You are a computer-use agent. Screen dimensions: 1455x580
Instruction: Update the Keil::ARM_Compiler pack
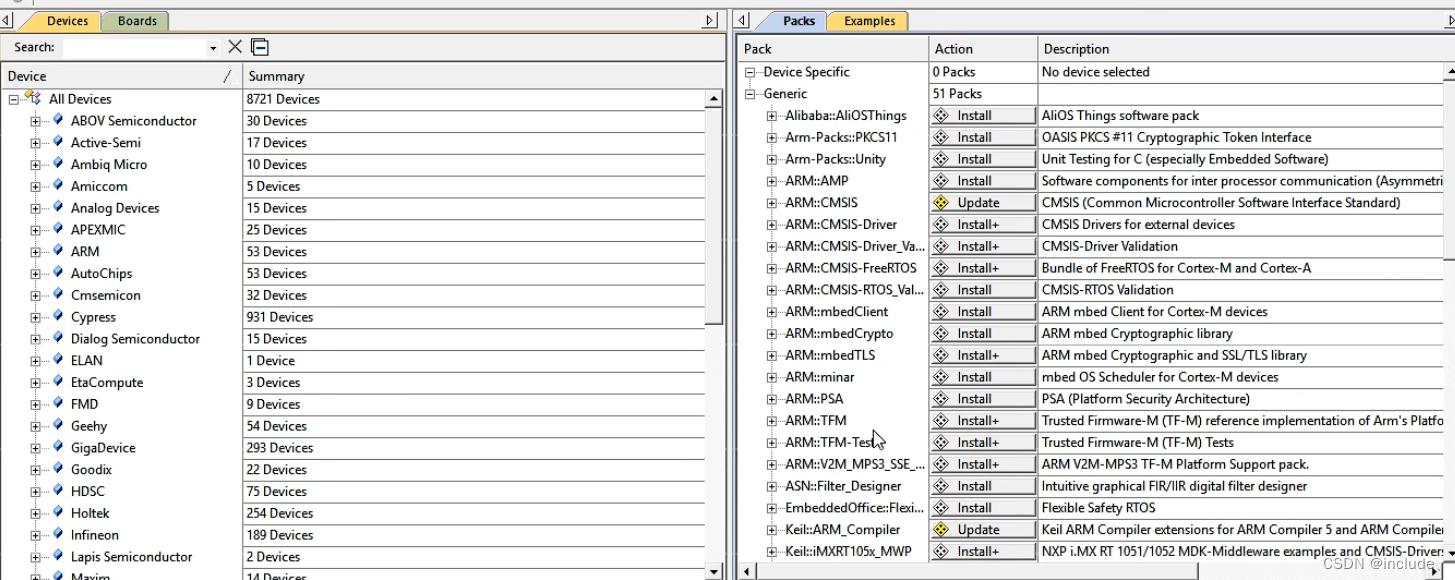pos(983,530)
